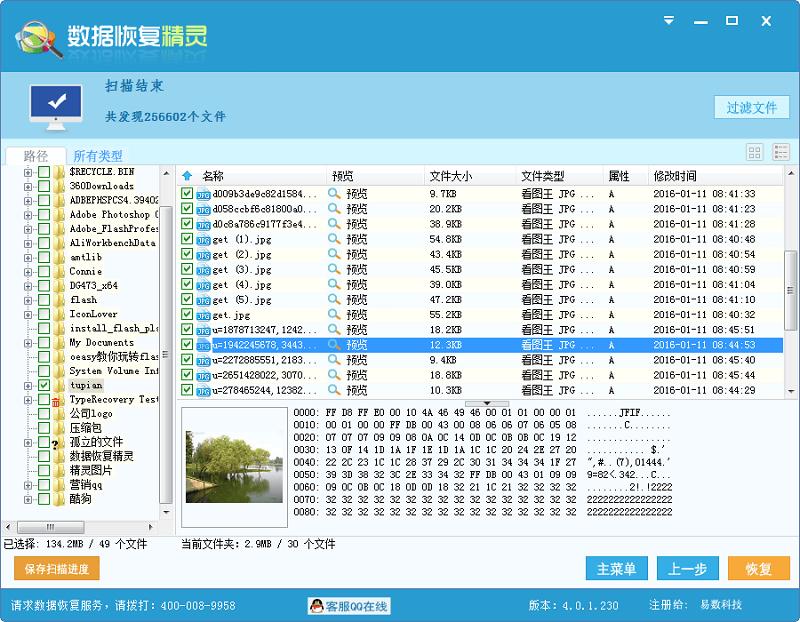
Task: Uncheck the tupian folder checkbox
Action: pyautogui.click(x=46, y=386)
